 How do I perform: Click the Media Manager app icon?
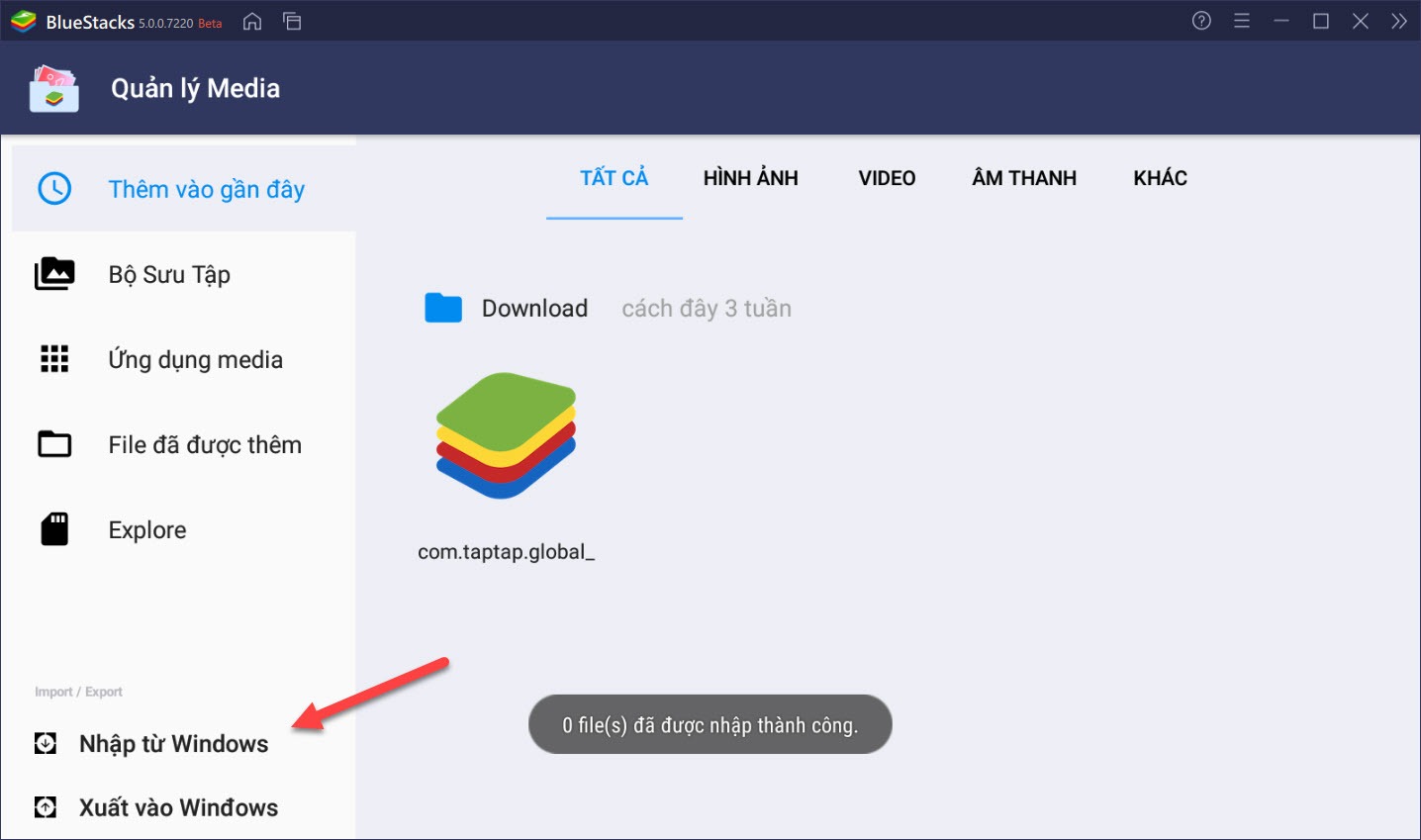(x=54, y=88)
